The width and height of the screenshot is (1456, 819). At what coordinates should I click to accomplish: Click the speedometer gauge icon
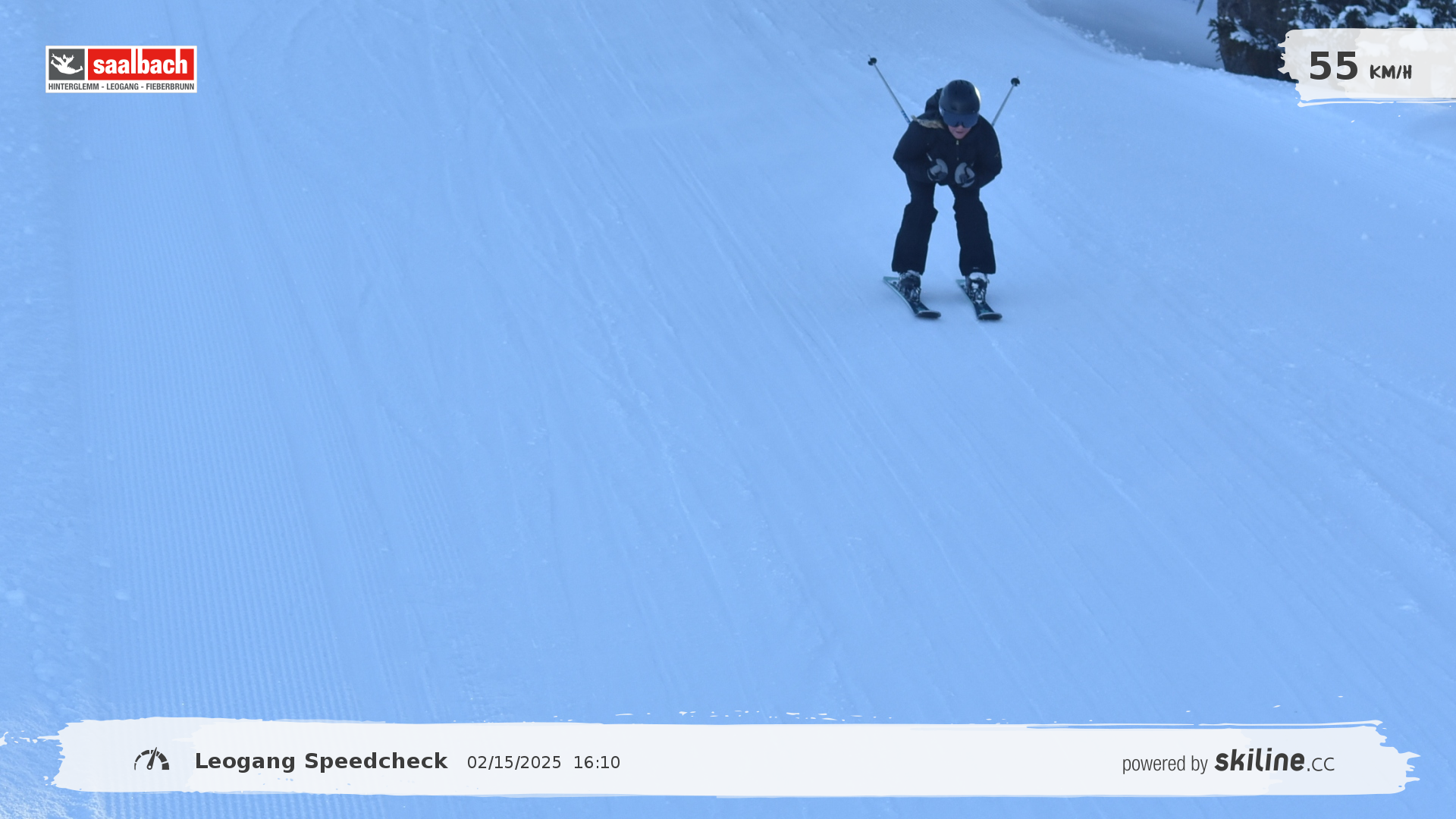pyautogui.click(x=152, y=759)
